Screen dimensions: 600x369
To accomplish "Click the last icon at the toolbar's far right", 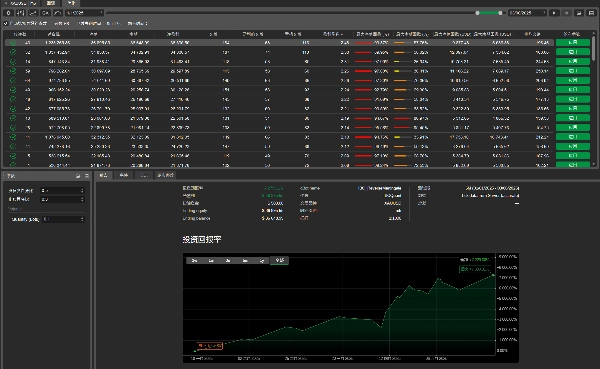I will coord(591,13).
